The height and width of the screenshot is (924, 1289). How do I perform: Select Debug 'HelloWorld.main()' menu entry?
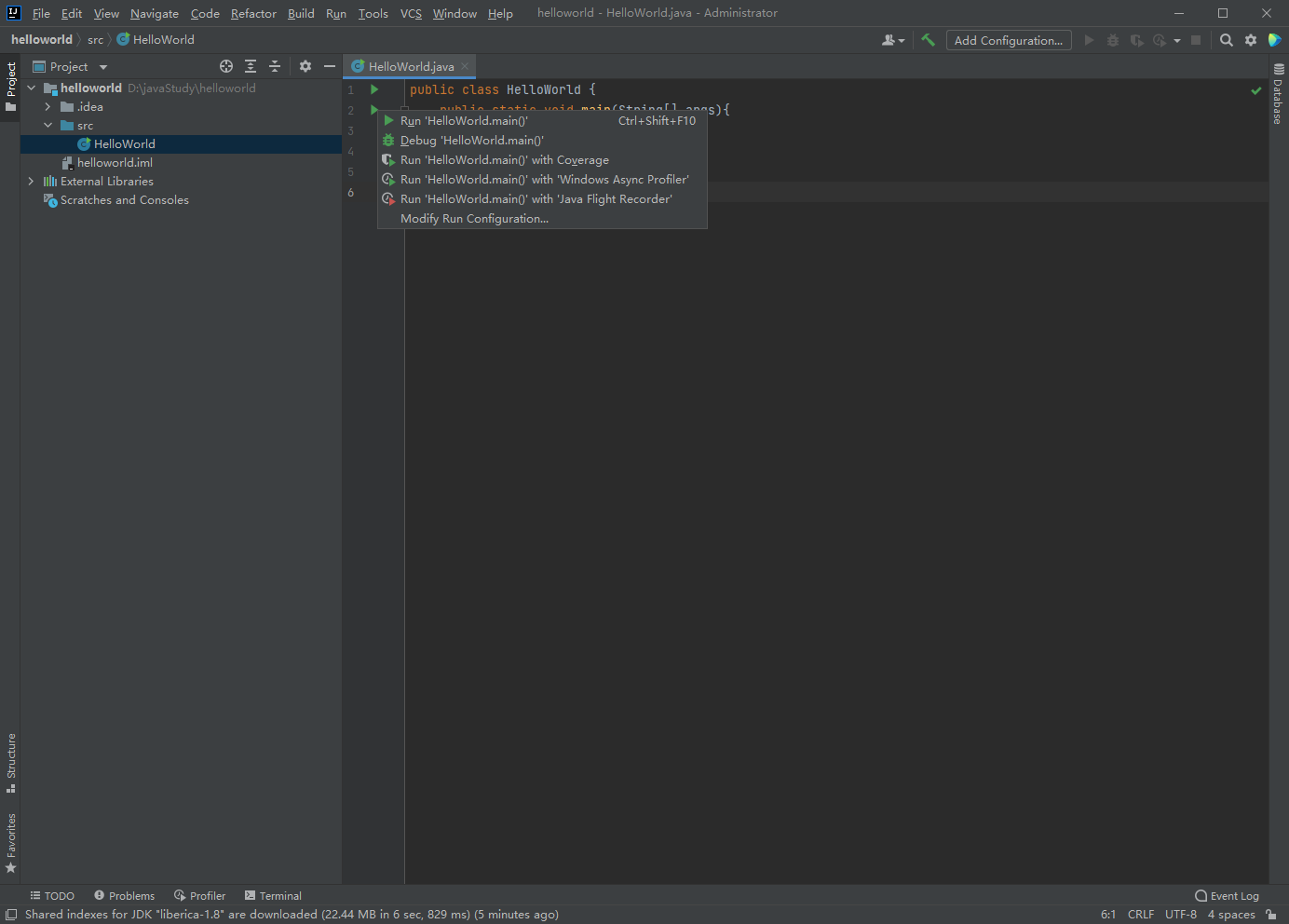tap(542, 141)
